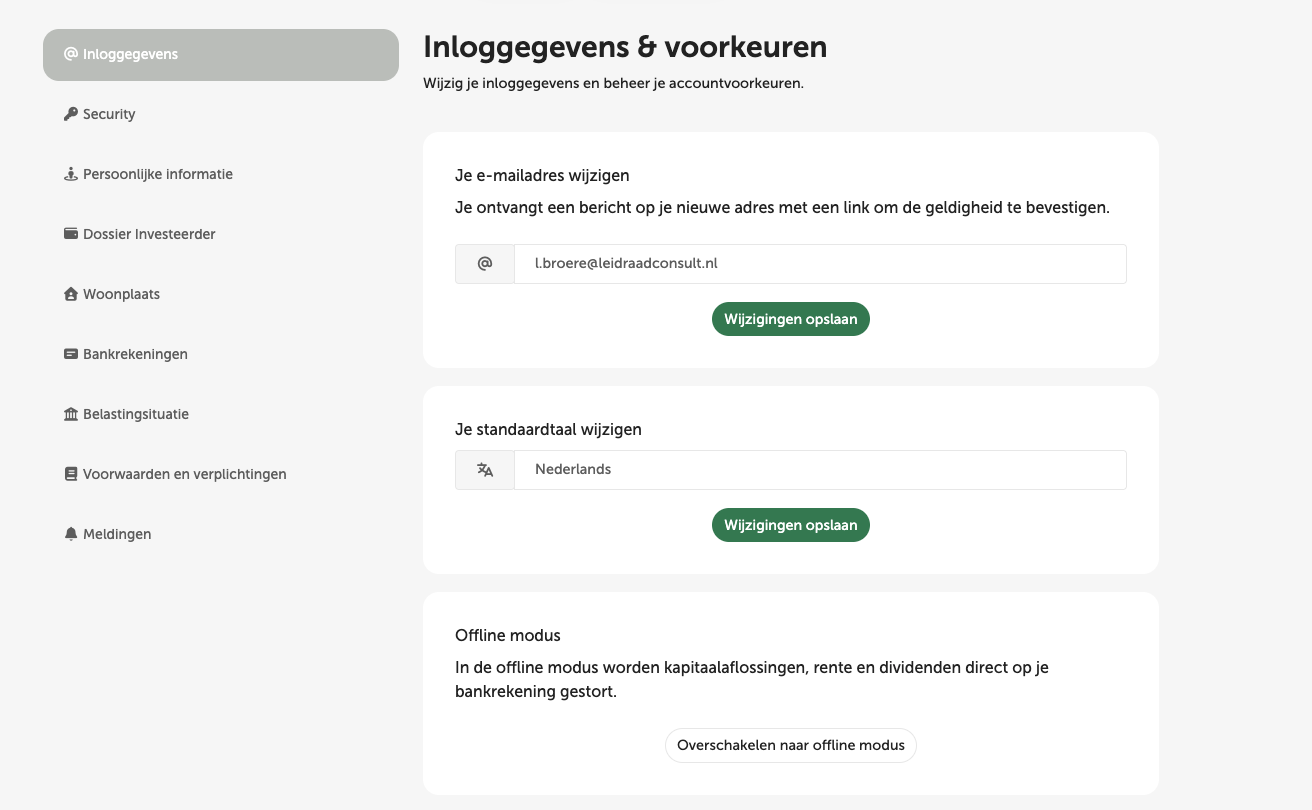Click Overschakelen naar offline modus
1312x810 pixels.
(x=791, y=745)
